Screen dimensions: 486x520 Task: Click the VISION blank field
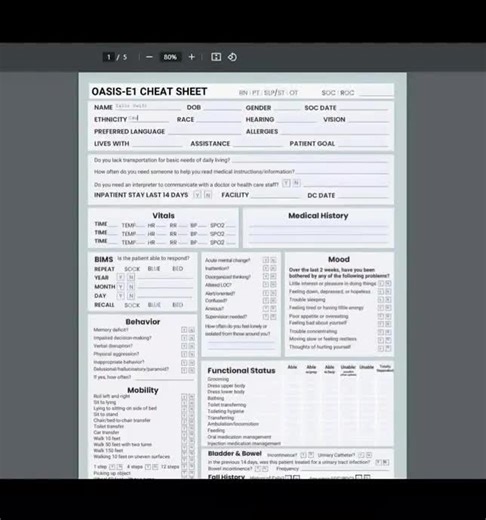pyautogui.click(x=368, y=119)
